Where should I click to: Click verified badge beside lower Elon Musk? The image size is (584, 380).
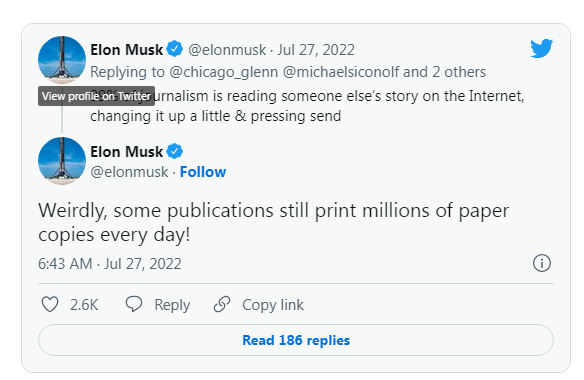[x=174, y=151]
